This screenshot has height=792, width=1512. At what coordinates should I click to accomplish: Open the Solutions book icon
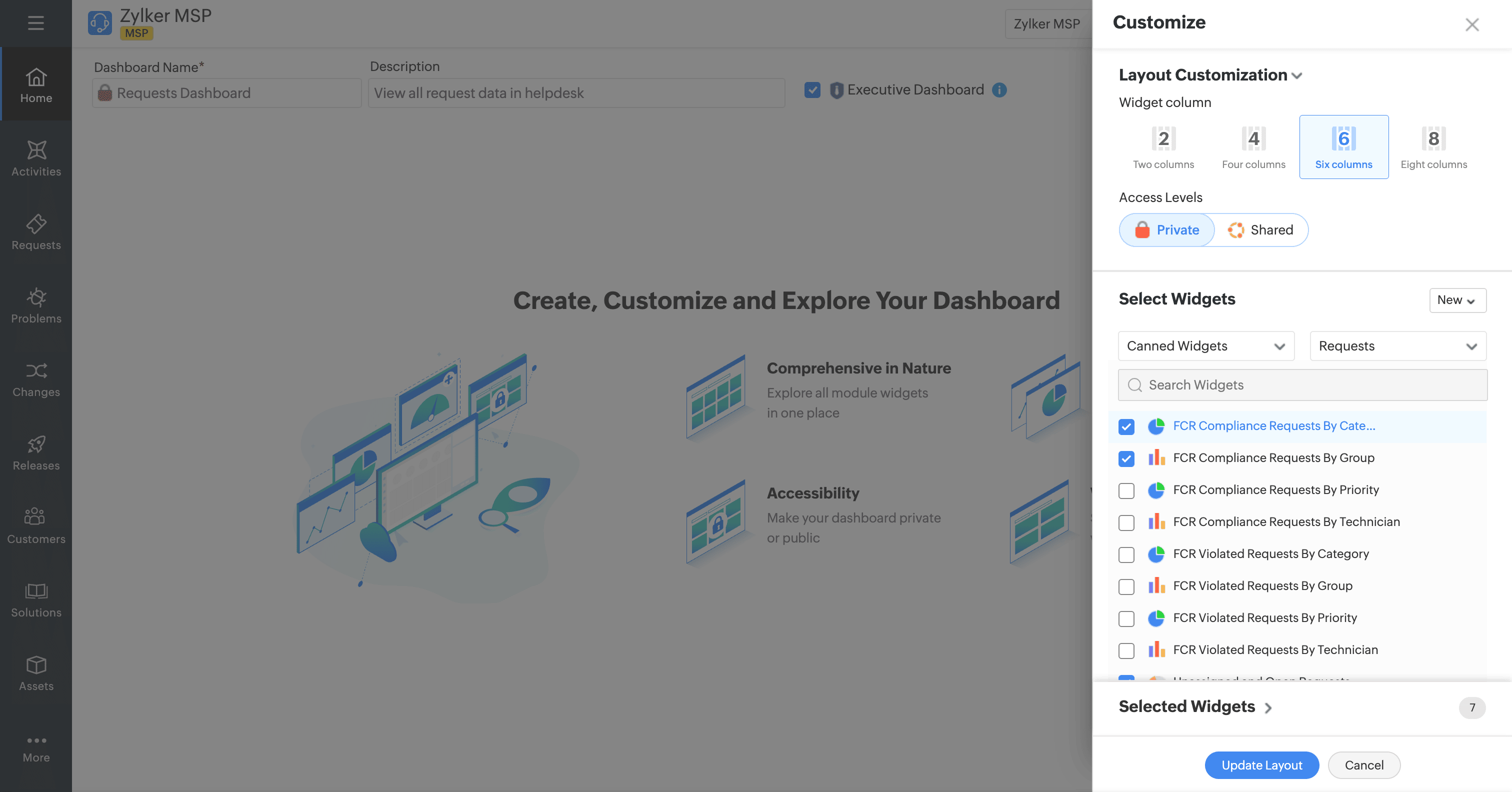[36, 590]
